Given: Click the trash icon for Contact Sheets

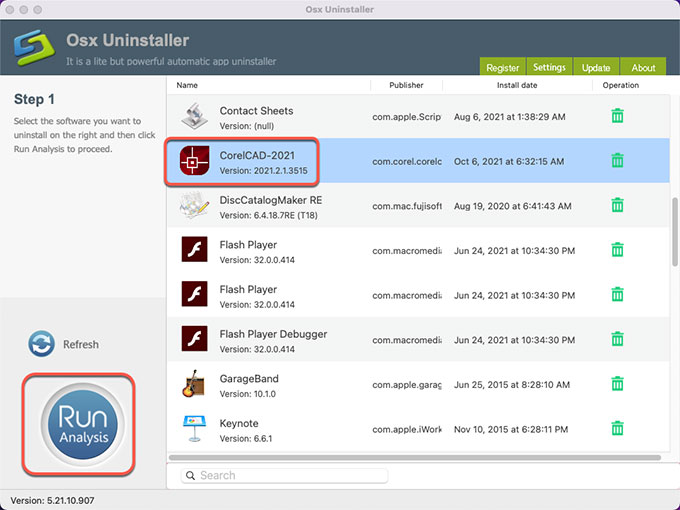Looking at the screenshot, I should [617, 116].
